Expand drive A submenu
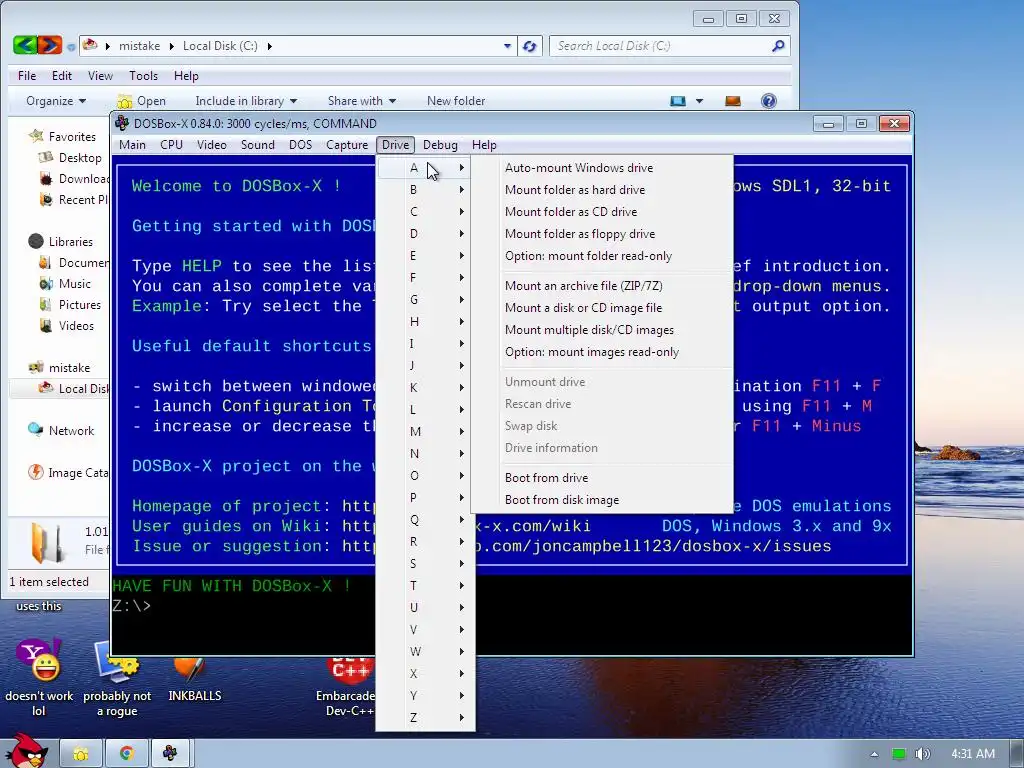 coord(425,168)
